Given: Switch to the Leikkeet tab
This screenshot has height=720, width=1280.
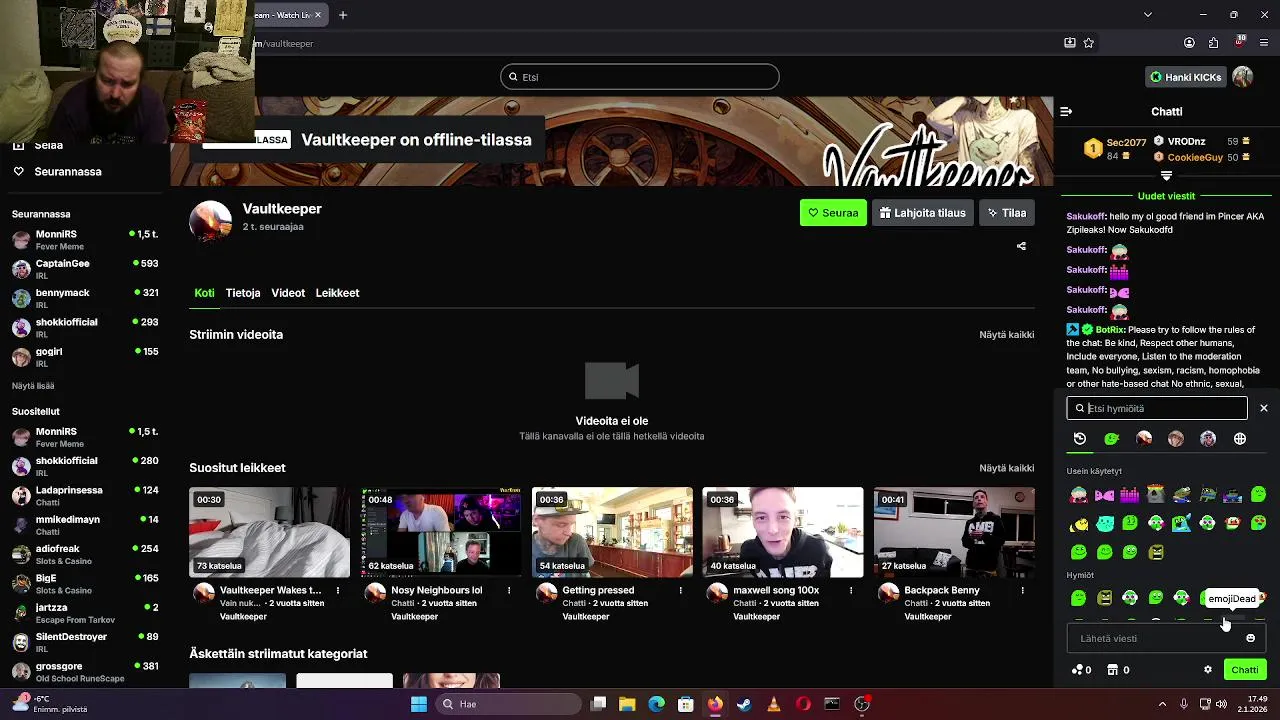Looking at the screenshot, I should [x=337, y=293].
